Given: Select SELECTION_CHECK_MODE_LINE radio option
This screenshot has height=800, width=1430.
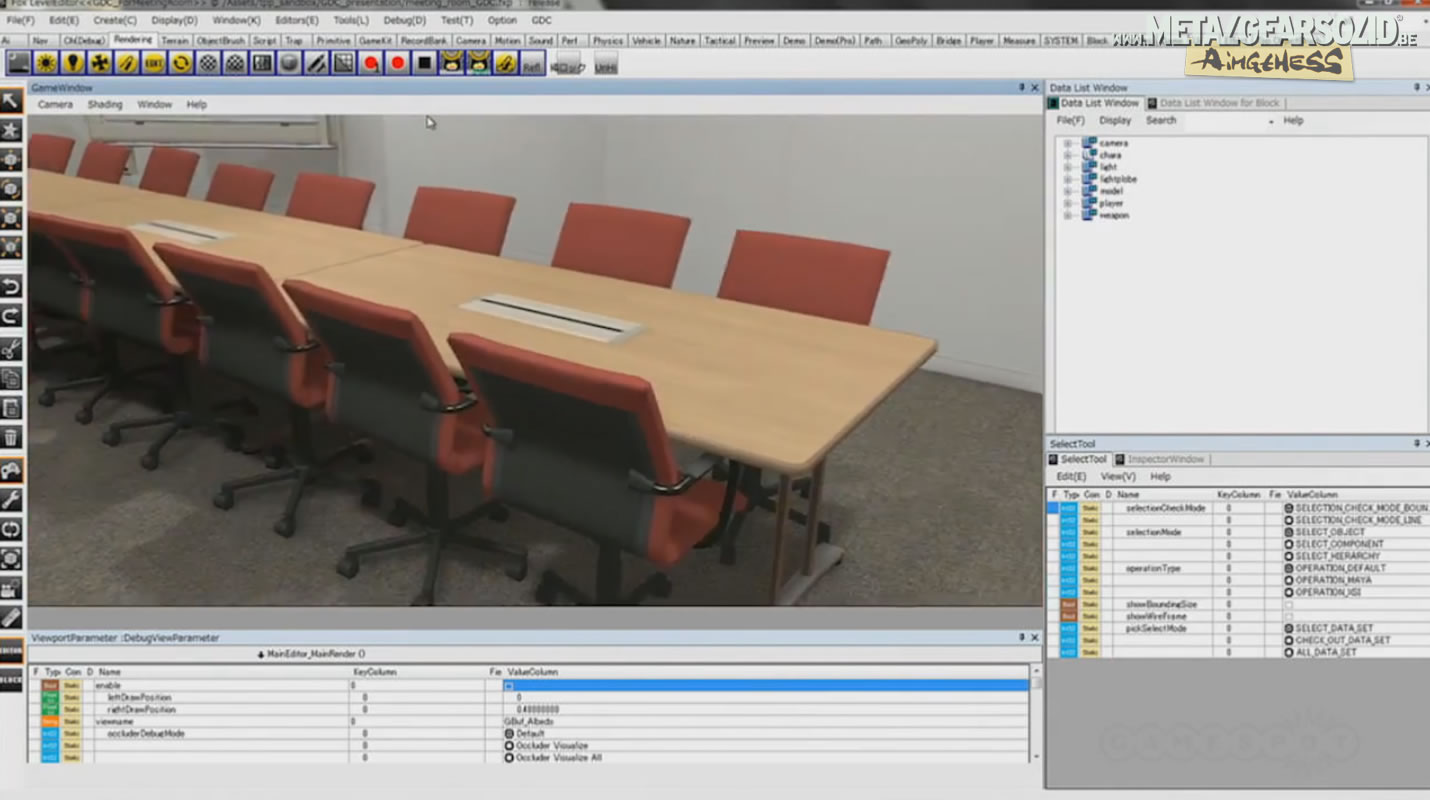Looking at the screenshot, I should [1289, 520].
